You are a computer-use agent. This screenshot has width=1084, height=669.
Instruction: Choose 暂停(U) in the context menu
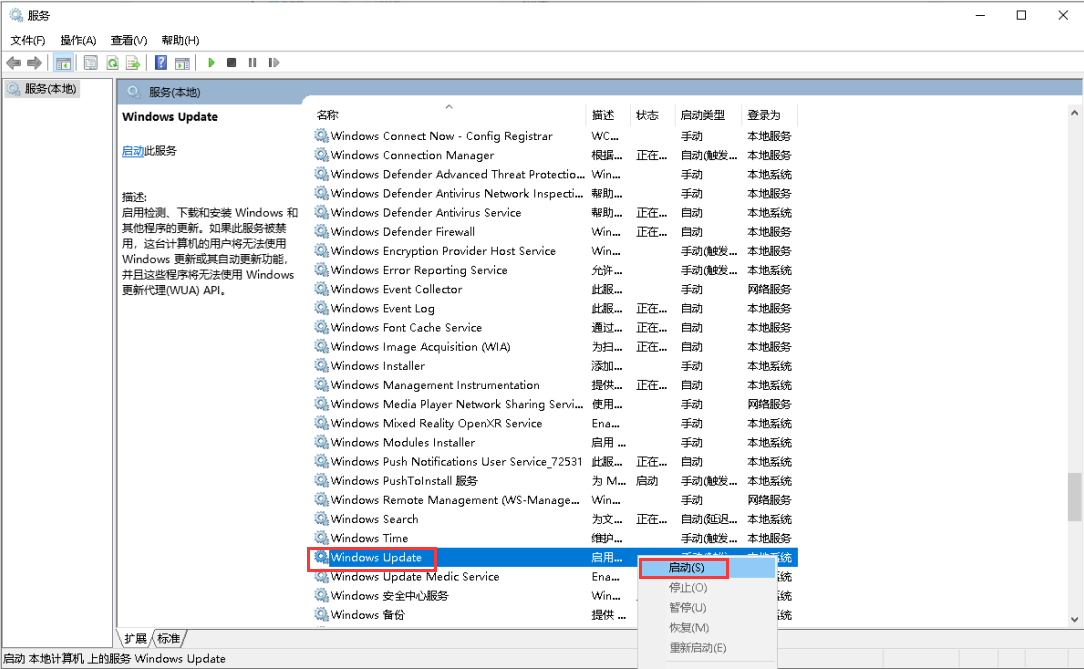click(x=707, y=607)
